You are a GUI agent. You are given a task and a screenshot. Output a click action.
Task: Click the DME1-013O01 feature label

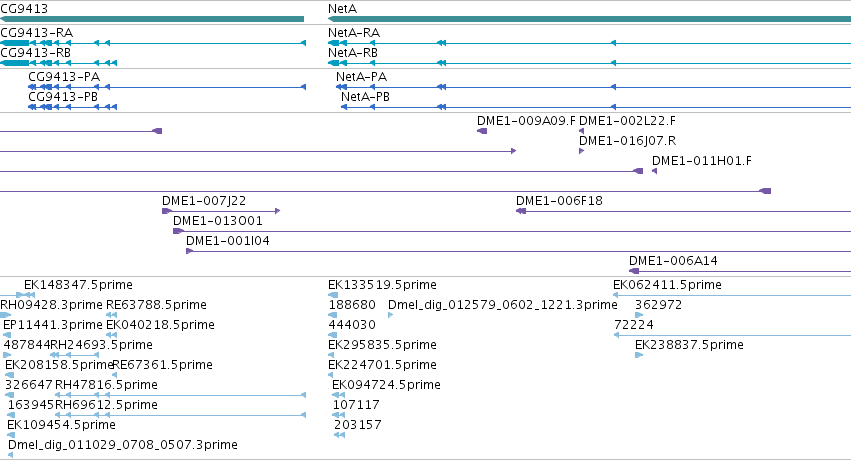218,221
